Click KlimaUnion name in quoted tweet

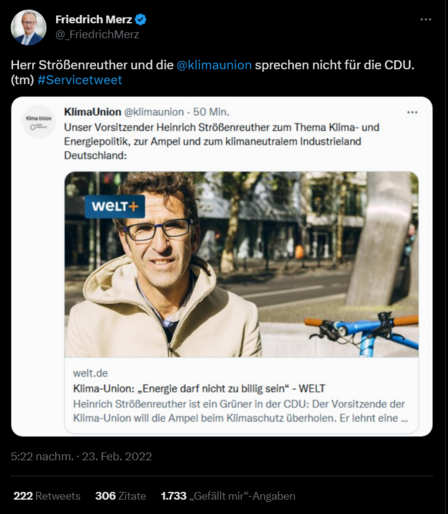click(x=92, y=112)
